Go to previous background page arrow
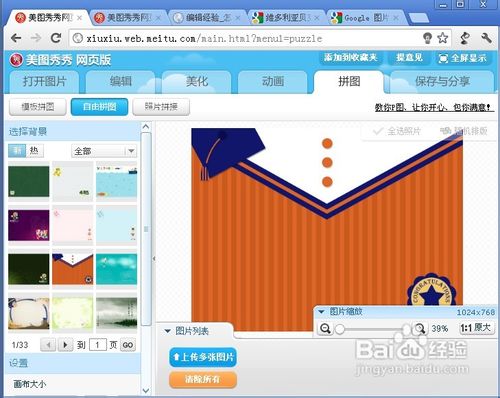 (48, 345)
